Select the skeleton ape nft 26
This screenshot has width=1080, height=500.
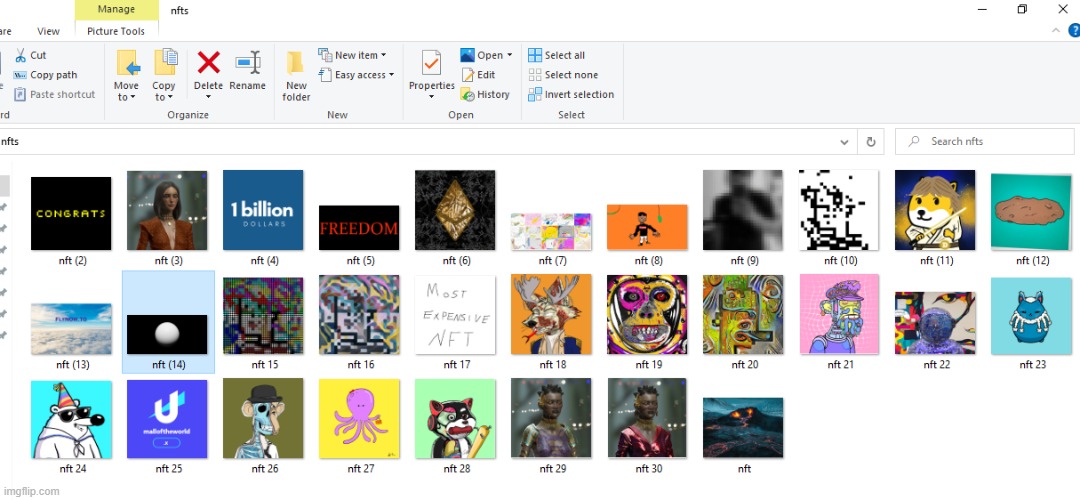pos(263,418)
